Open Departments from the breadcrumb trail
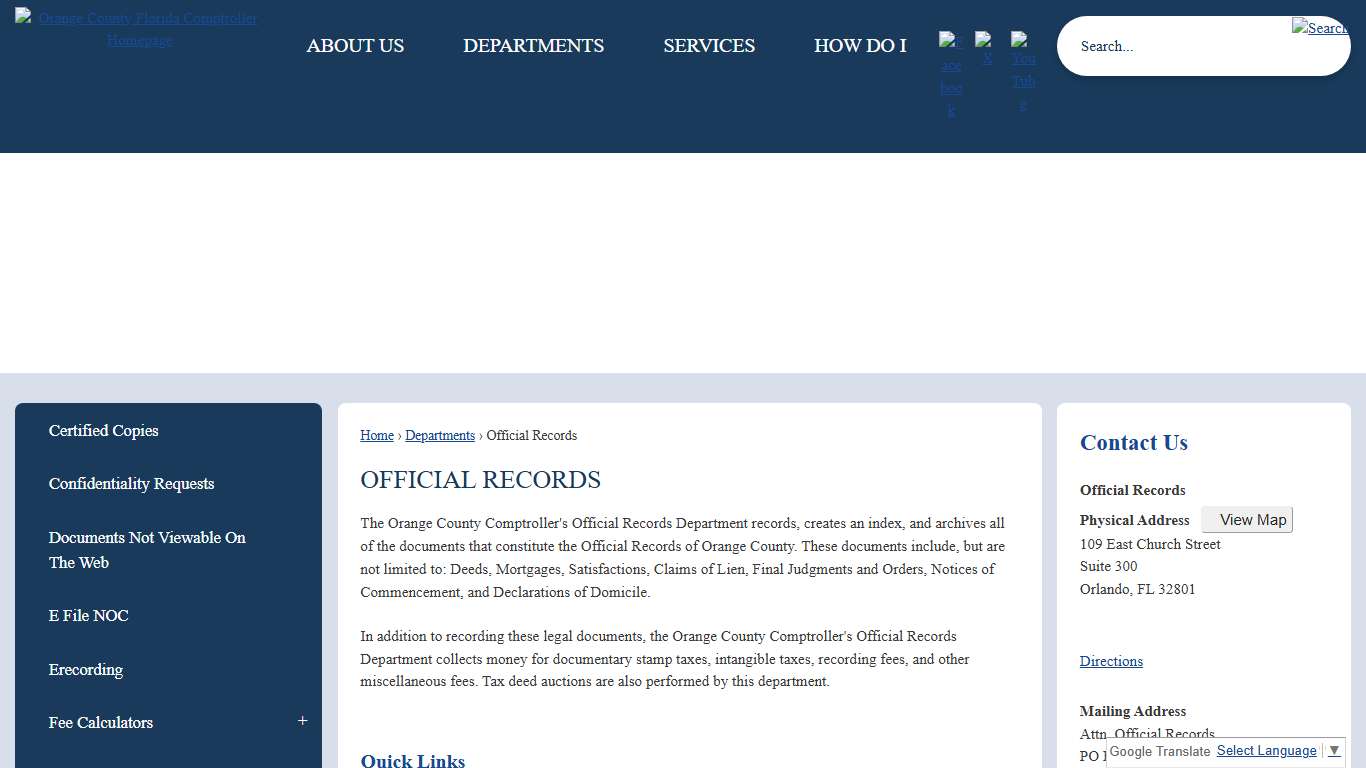The height and width of the screenshot is (768, 1366). (x=440, y=435)
